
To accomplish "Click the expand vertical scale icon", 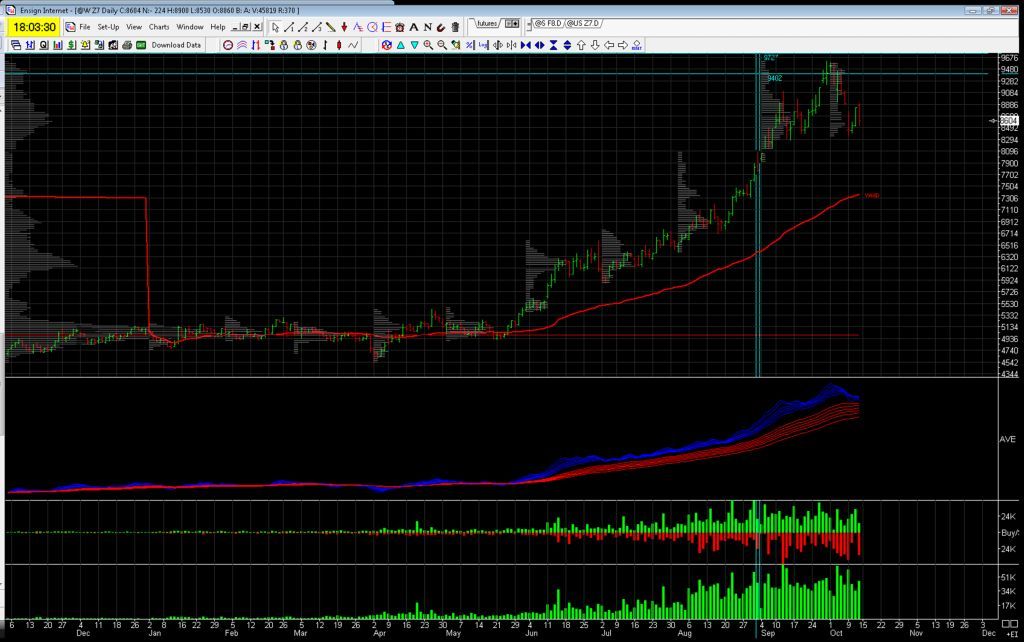I will click(567, 45).
